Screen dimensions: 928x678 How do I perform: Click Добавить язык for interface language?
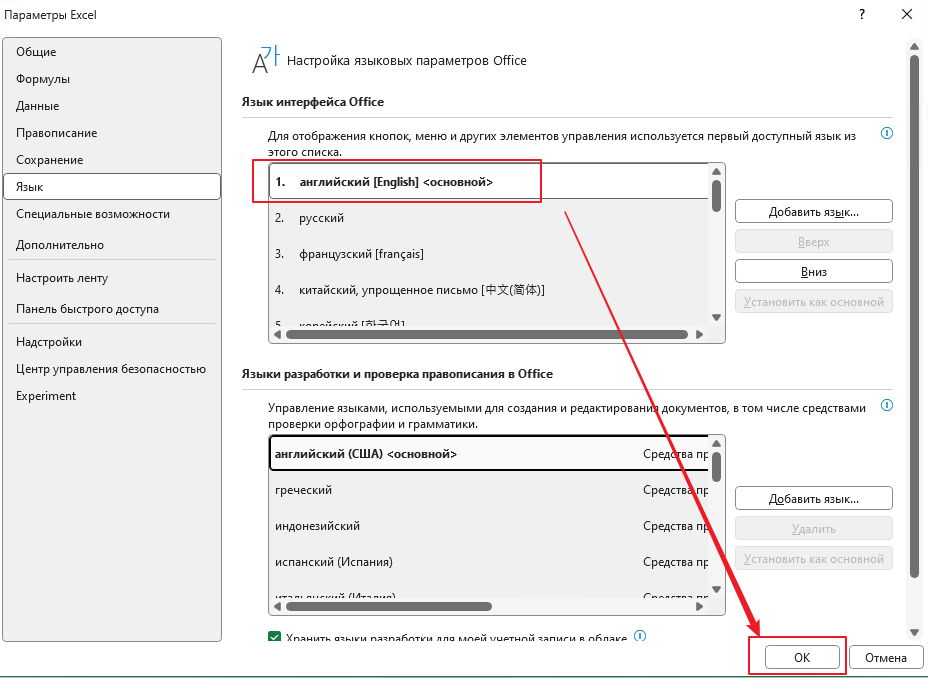814,212
